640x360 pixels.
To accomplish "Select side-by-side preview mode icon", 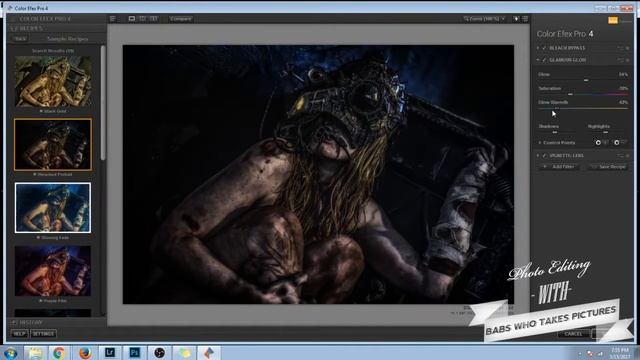I will tap(153, 19).
